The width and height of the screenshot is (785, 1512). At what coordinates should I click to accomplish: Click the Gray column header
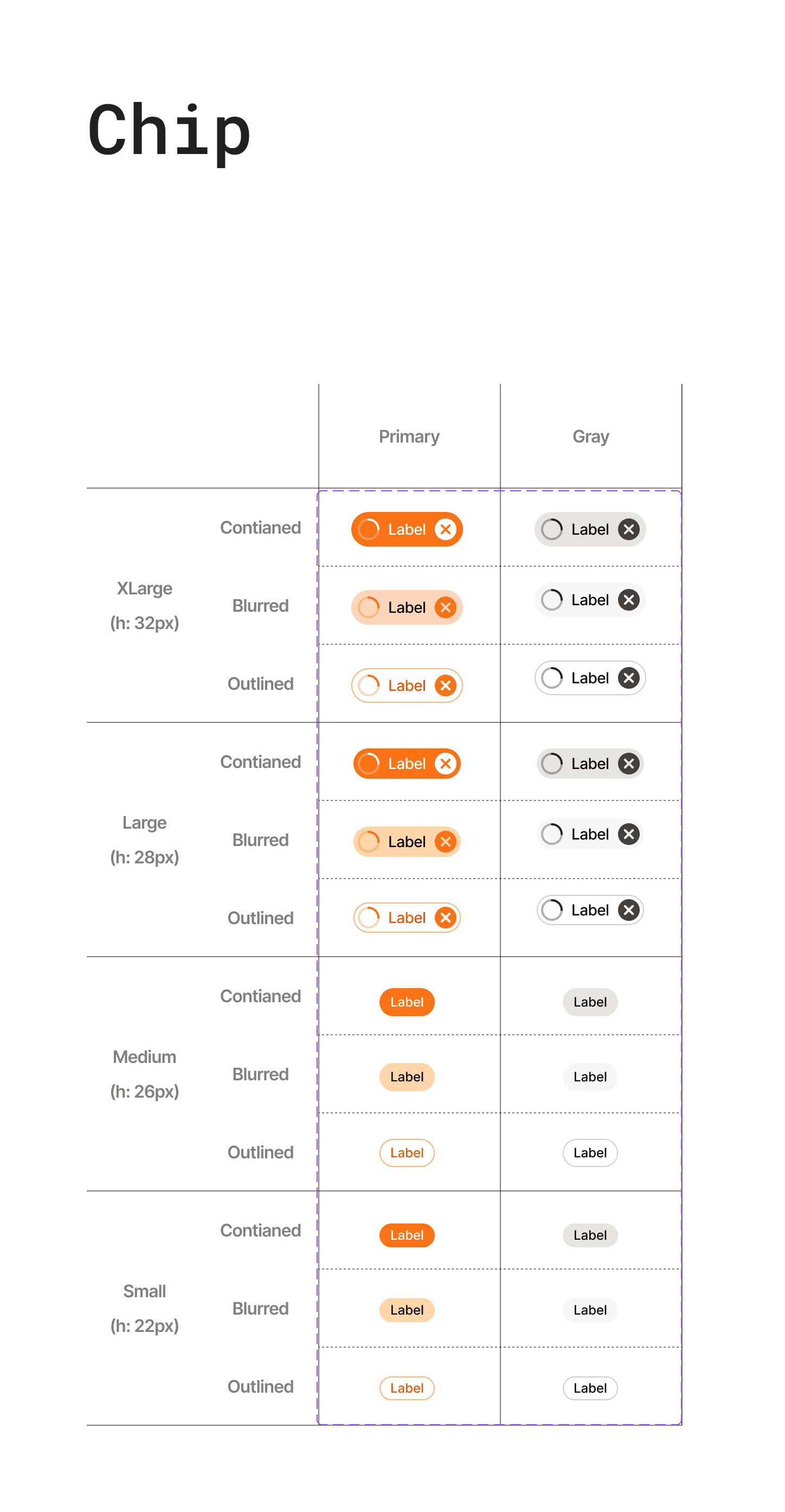point(590,437)
